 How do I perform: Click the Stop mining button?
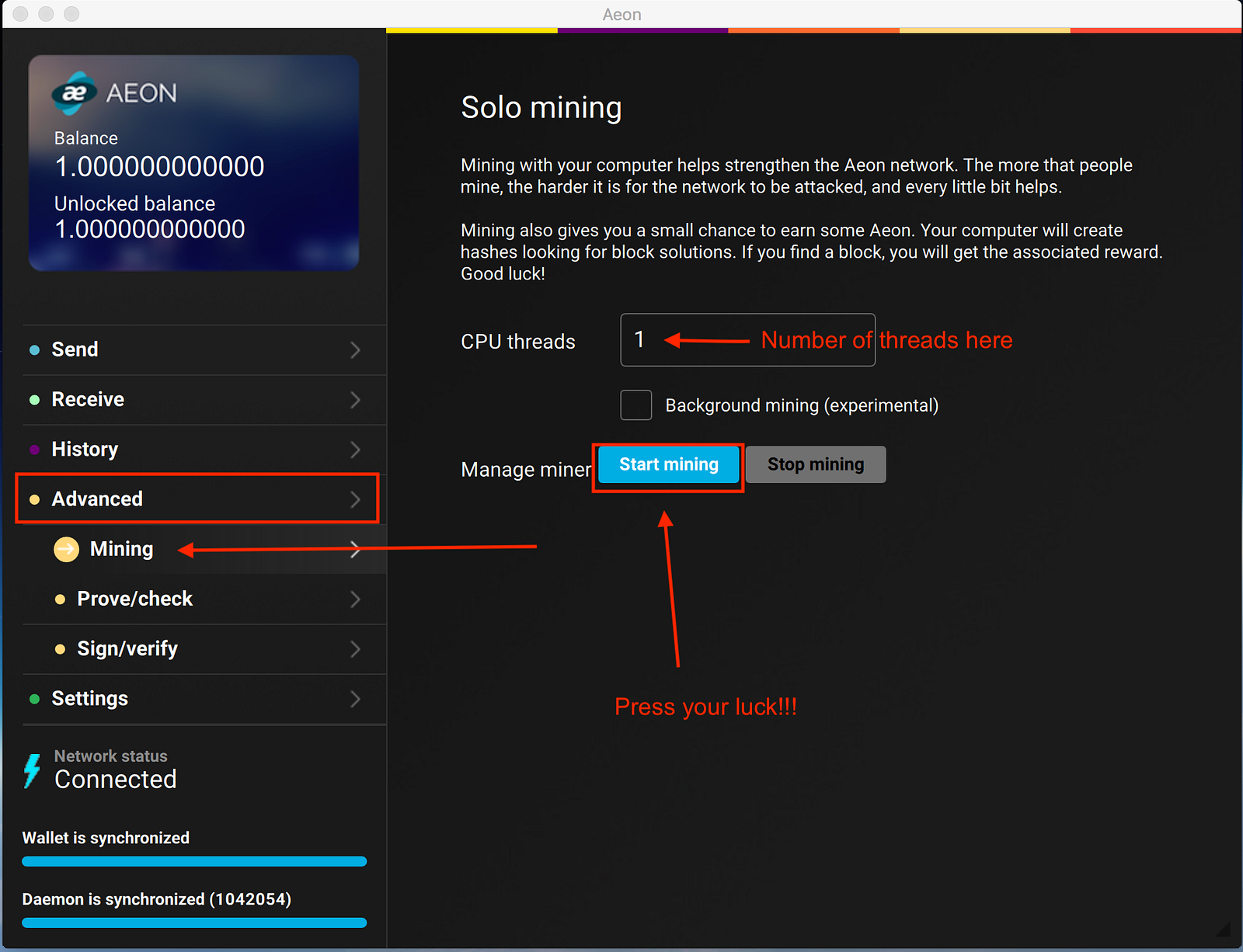(x=816, y=464)
